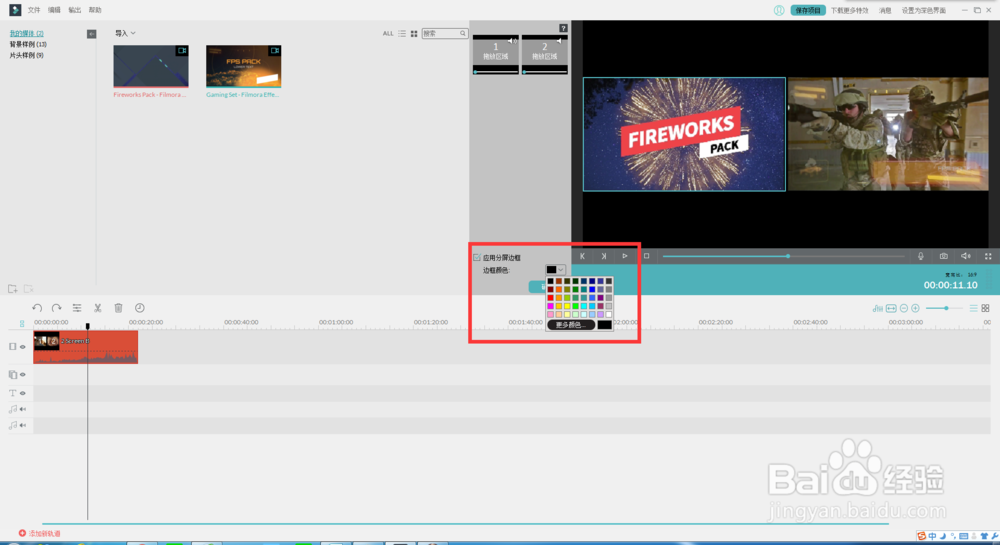
Task: Click the preview playback progress slider
Action: pos(784,256)
